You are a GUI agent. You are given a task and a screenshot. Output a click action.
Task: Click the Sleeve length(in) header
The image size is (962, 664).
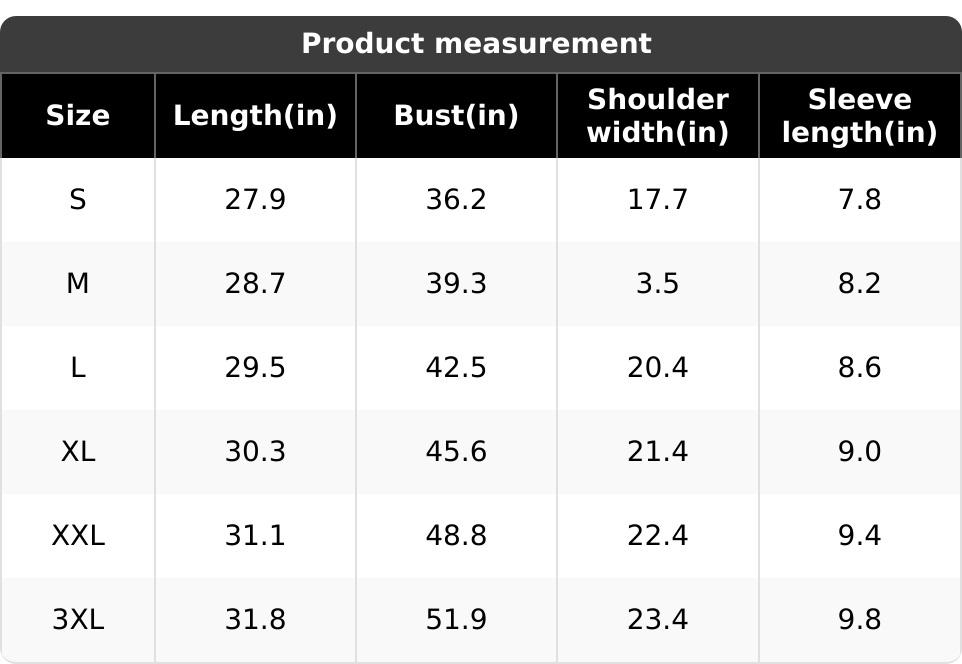[x=859, y=116]
